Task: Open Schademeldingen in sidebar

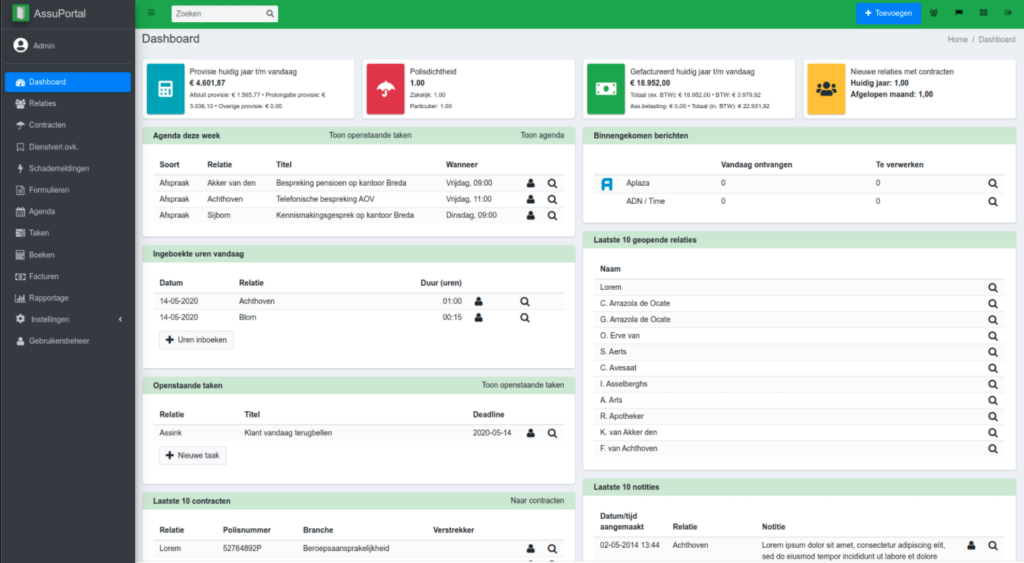Action: coord(68,169)
